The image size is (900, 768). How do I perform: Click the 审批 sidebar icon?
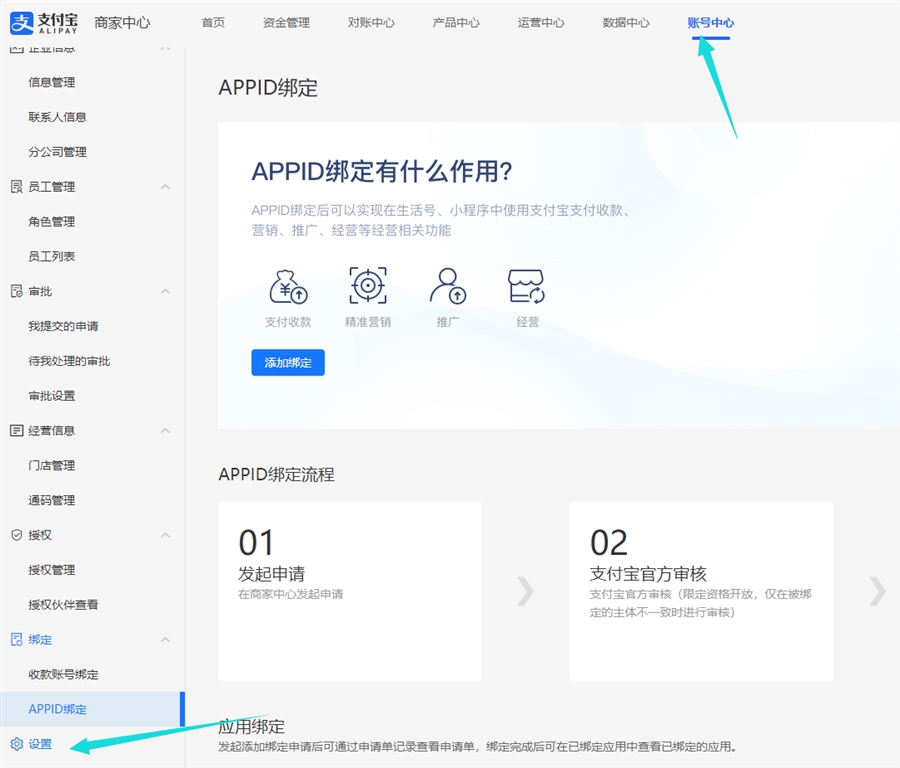tap(17, 291)
